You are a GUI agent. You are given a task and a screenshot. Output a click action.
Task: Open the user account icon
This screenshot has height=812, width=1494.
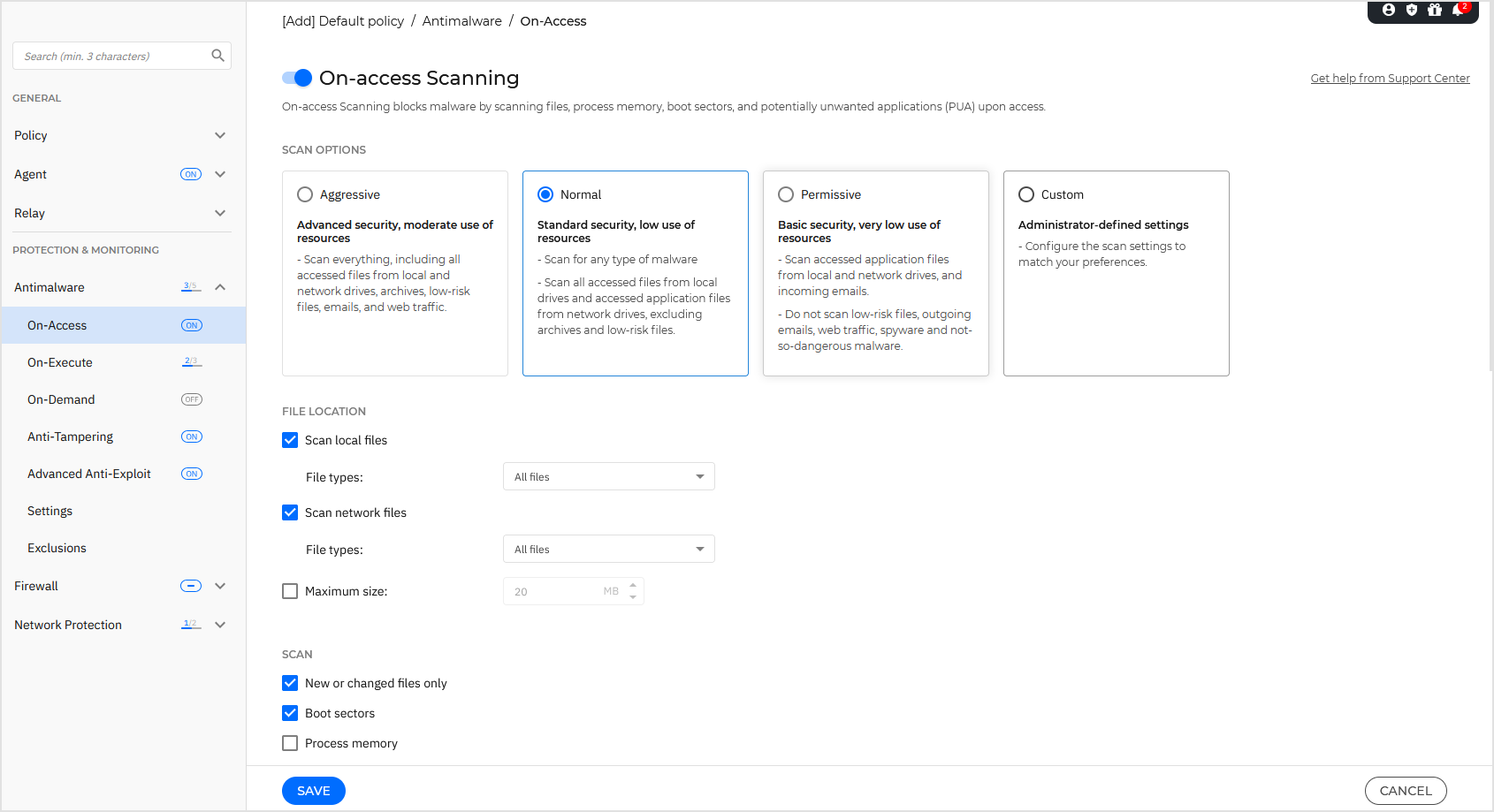pyautogui.click(x=1389, y=10)
